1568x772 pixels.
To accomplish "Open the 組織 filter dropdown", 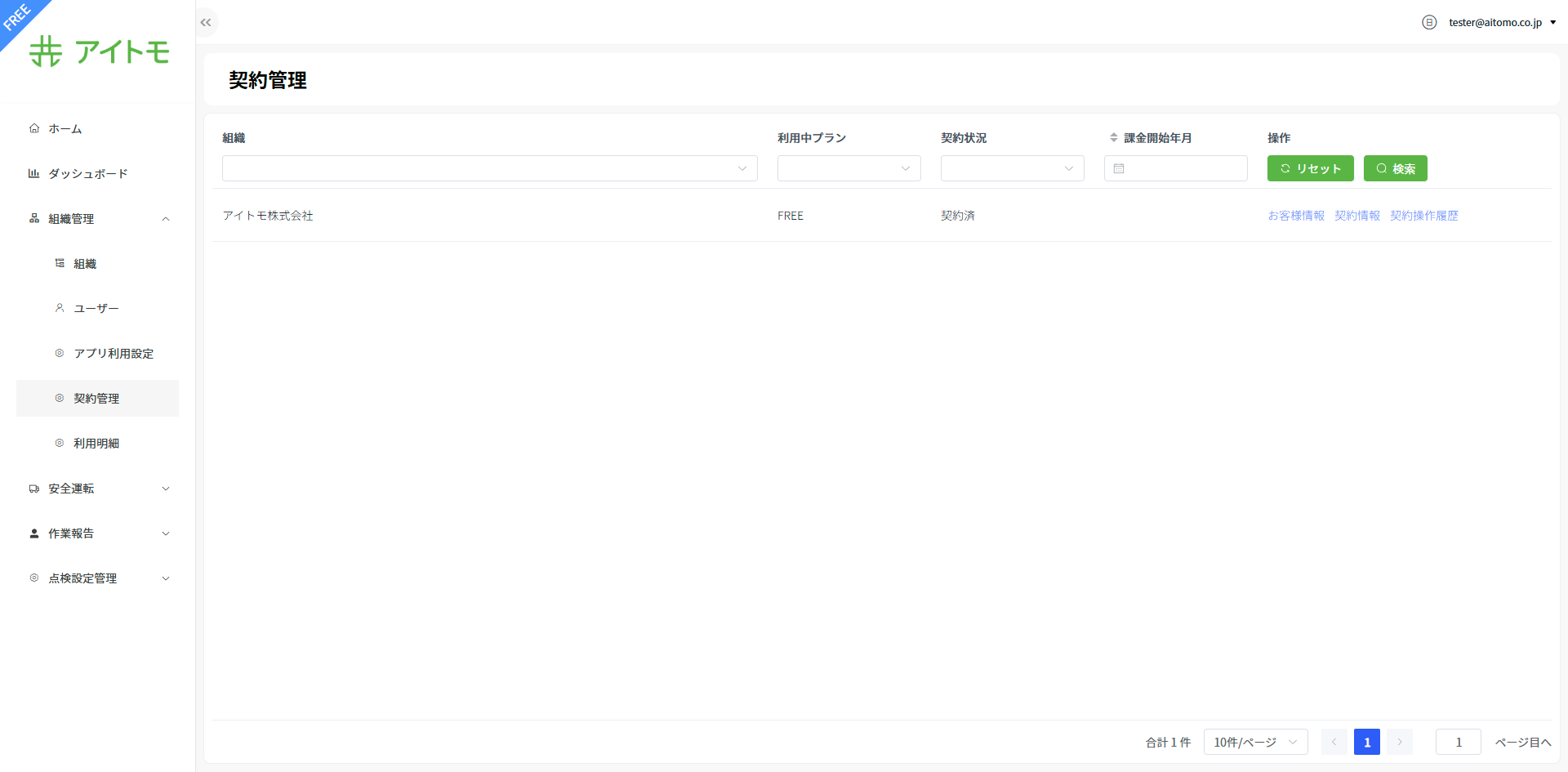I will 489,169.
